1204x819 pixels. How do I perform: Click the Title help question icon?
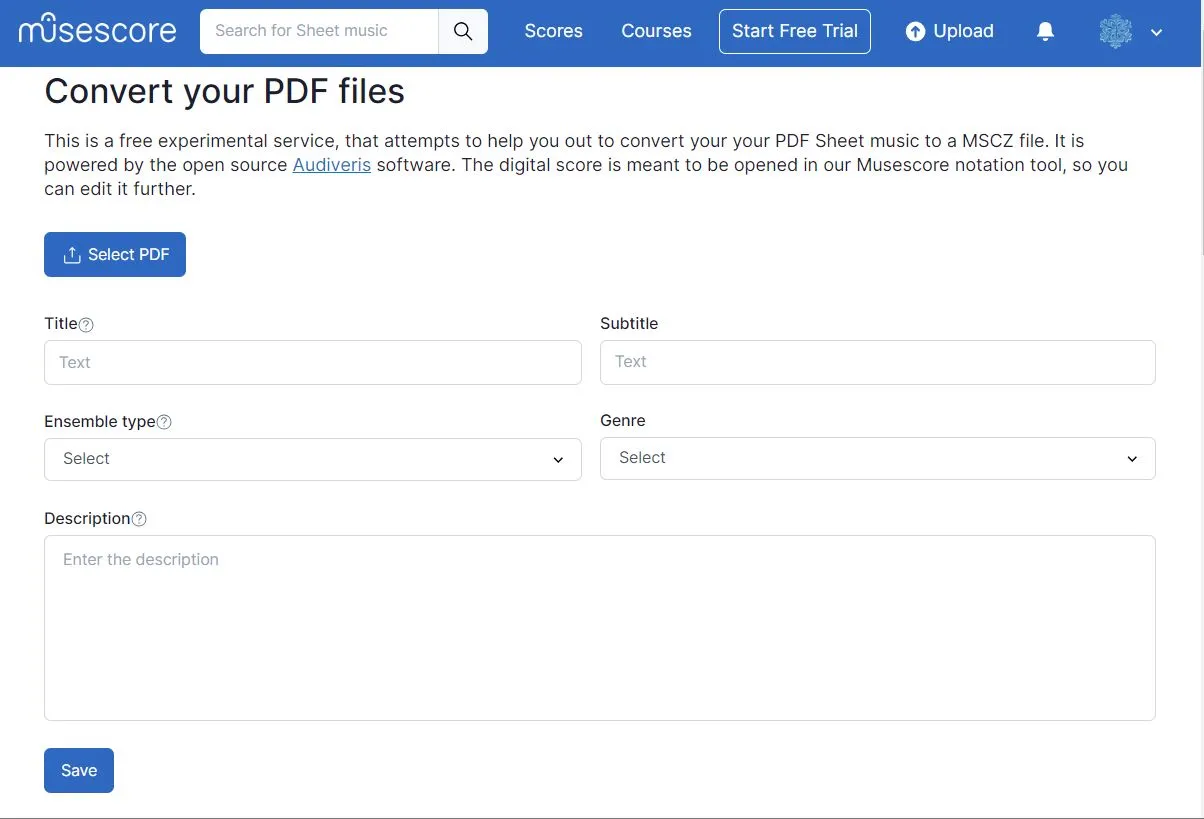86,324
